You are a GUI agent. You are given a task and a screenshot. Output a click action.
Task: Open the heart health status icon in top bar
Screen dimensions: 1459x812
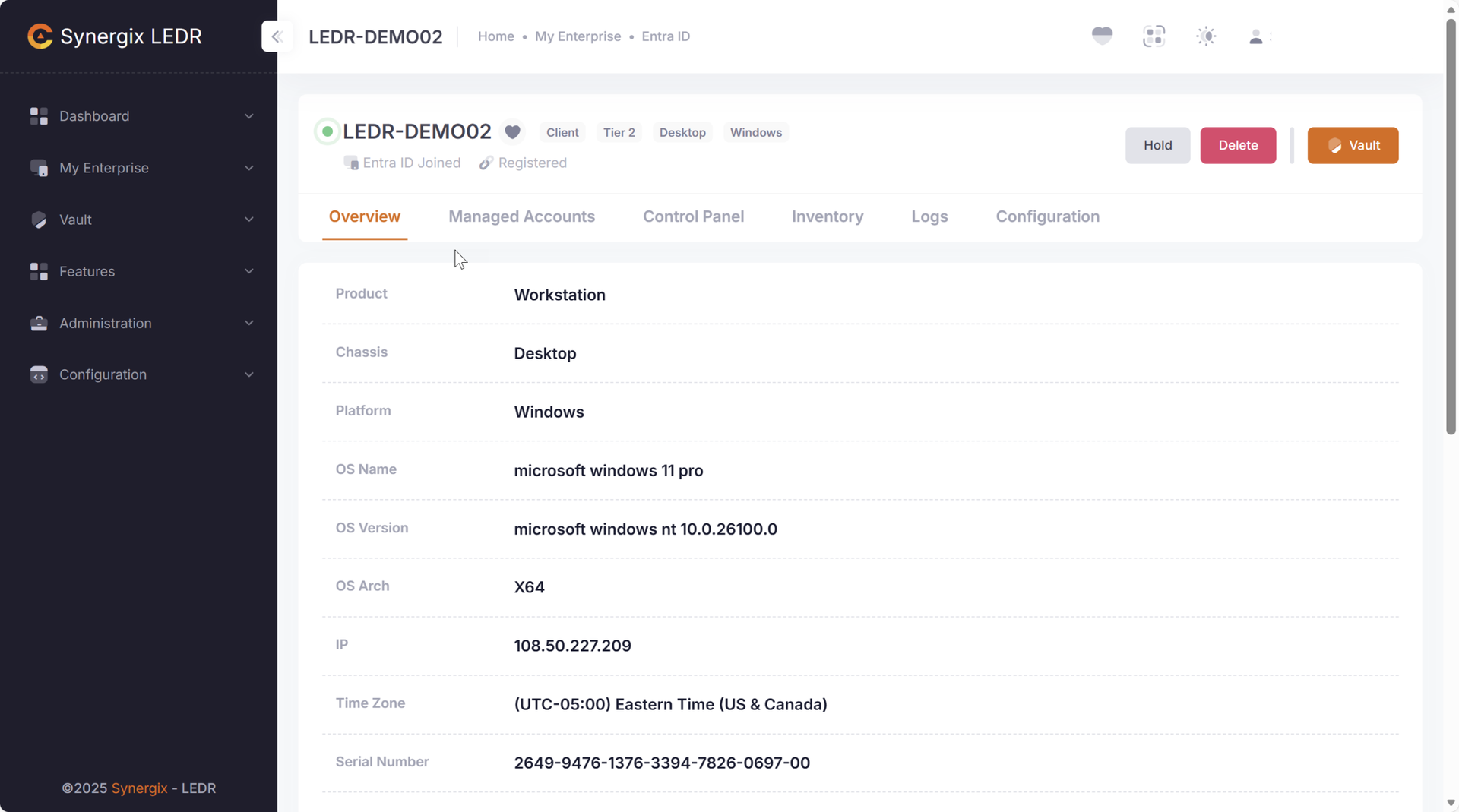pyautogui.click(x=1101, y=35)
